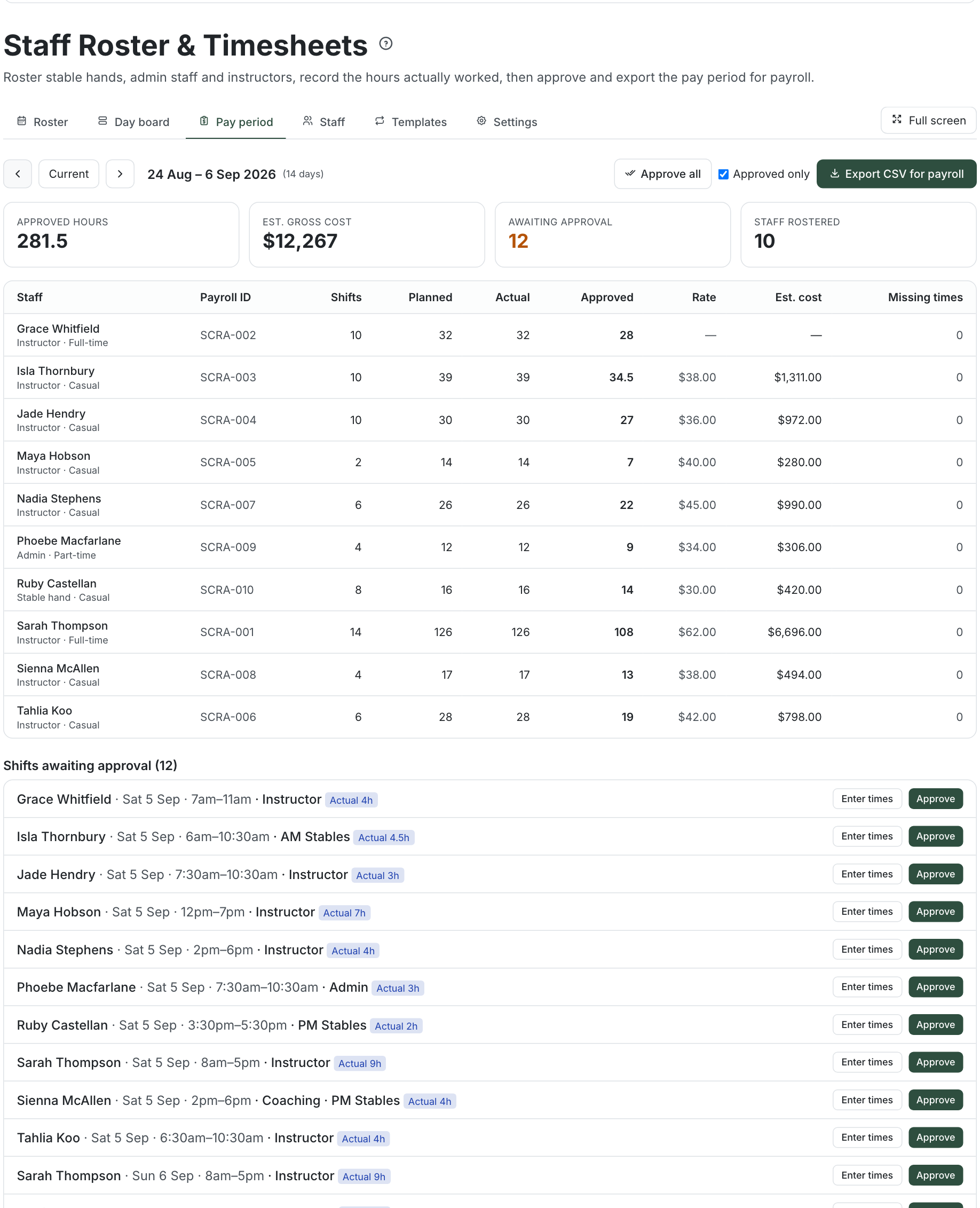Screen dimensions: 980x1208
Task: Click payroll ID SCRA-008
Action: (228, 675)
